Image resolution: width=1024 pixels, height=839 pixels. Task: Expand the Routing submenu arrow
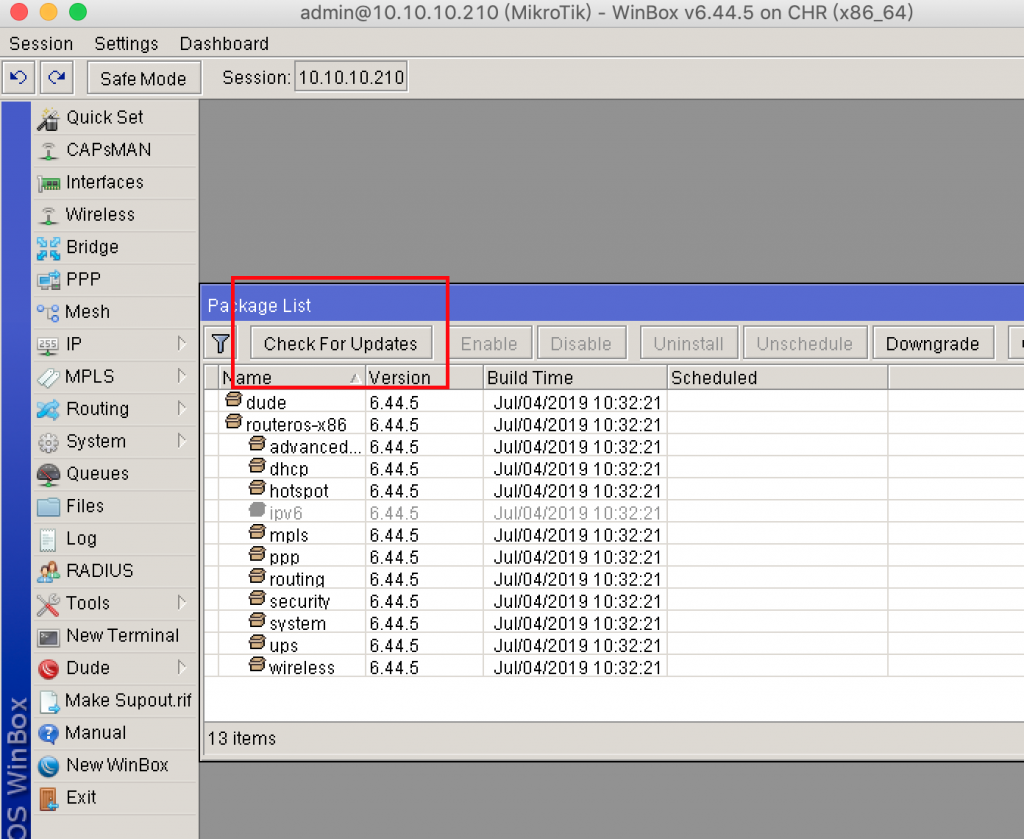[x=182, y=409]
